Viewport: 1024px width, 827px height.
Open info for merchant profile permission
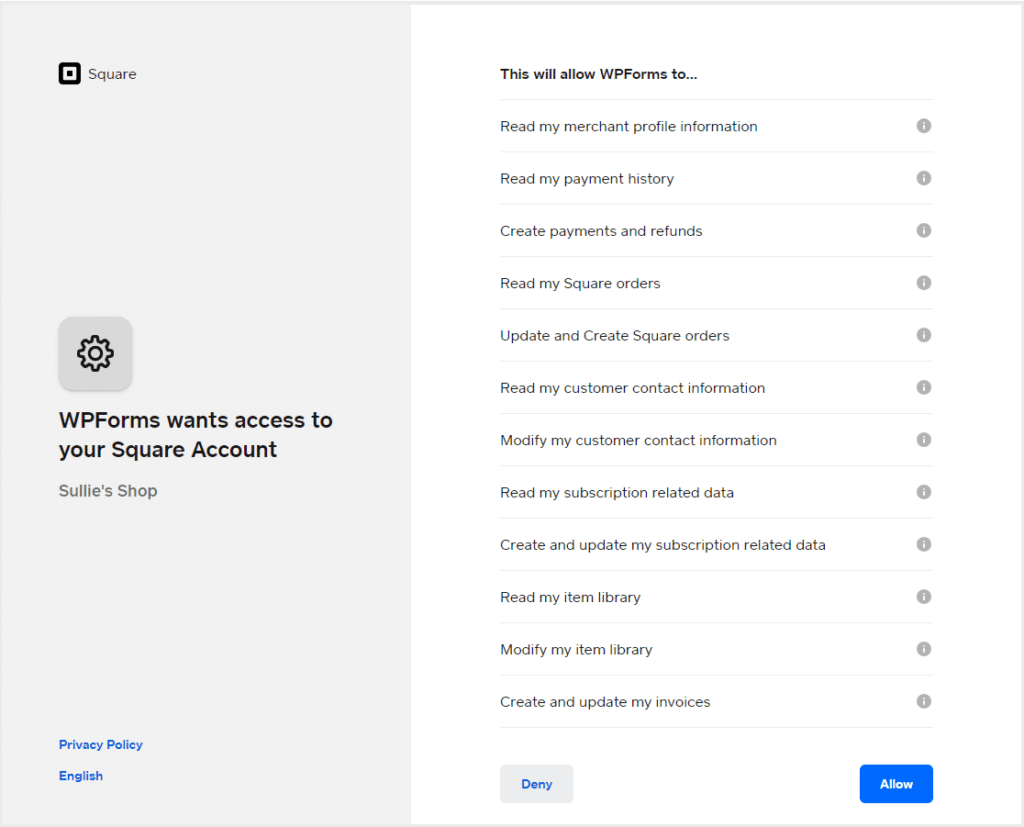923,125
